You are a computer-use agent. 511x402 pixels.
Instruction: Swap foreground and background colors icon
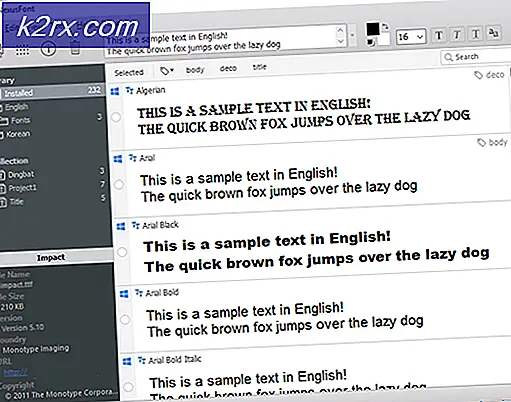point(385,27)
